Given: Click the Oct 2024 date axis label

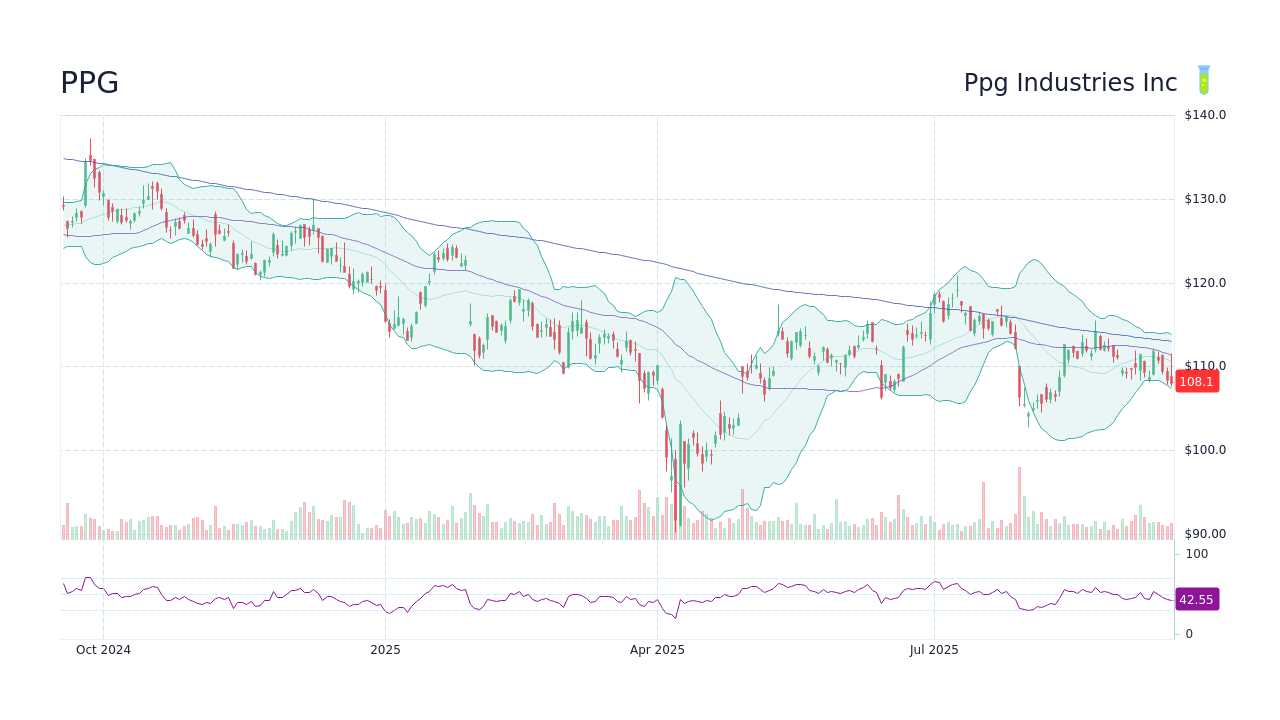Looking at the screenshot, I should (x=104, y=649).
